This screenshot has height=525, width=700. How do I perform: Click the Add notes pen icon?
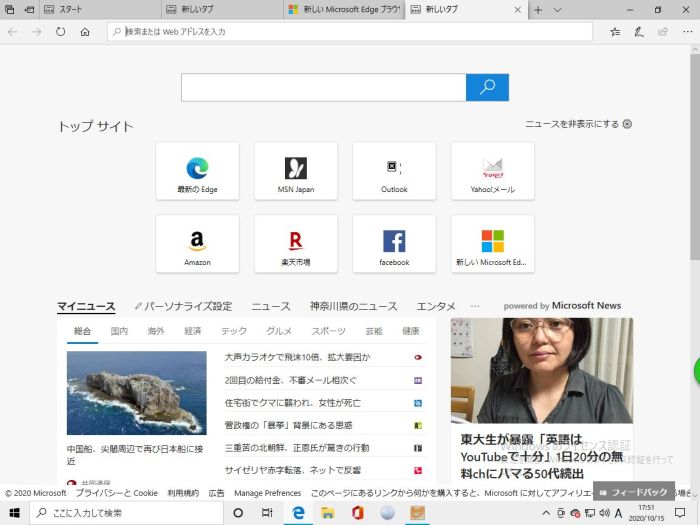(639, 32)
